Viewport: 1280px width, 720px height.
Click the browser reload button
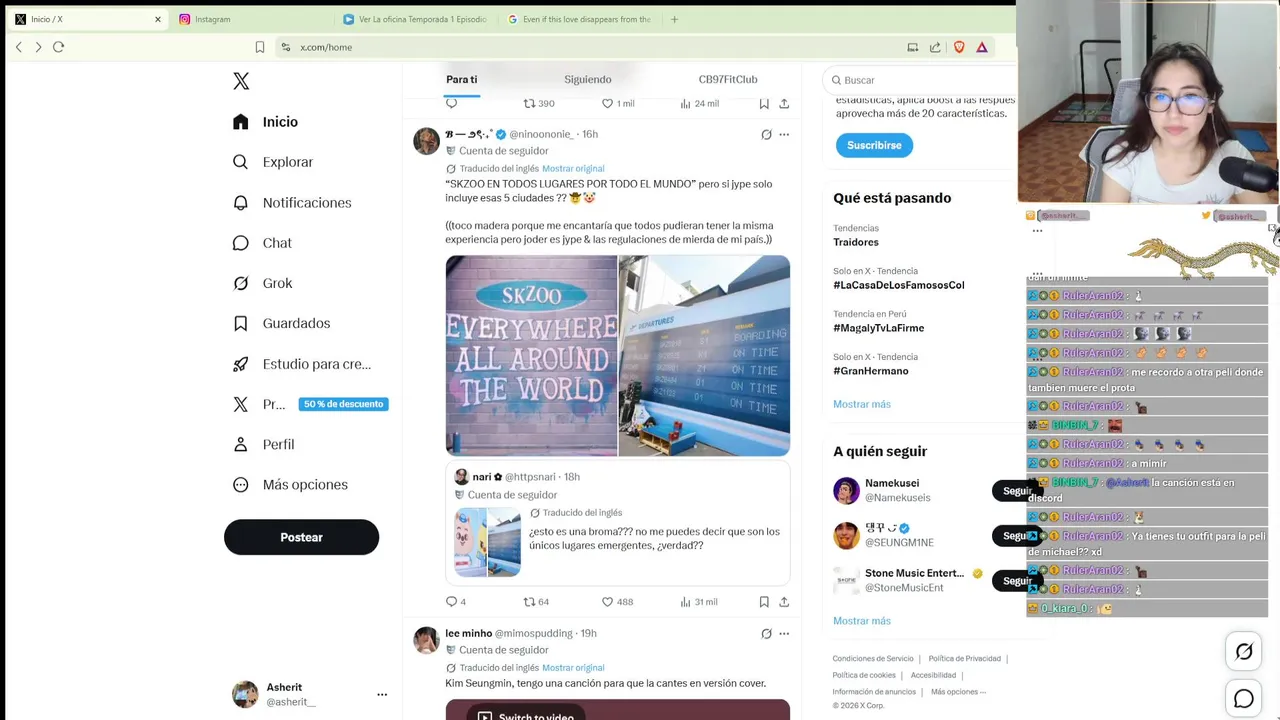[58, 47]
